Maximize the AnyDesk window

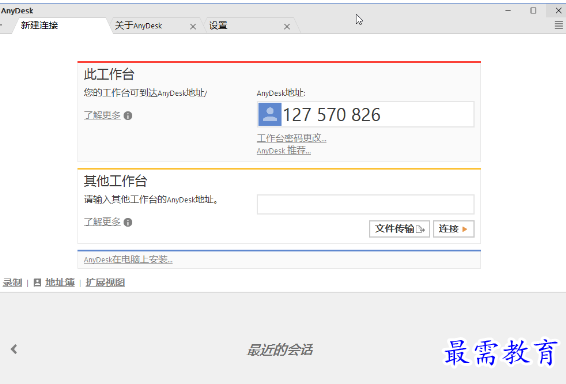tap(533, 10)
